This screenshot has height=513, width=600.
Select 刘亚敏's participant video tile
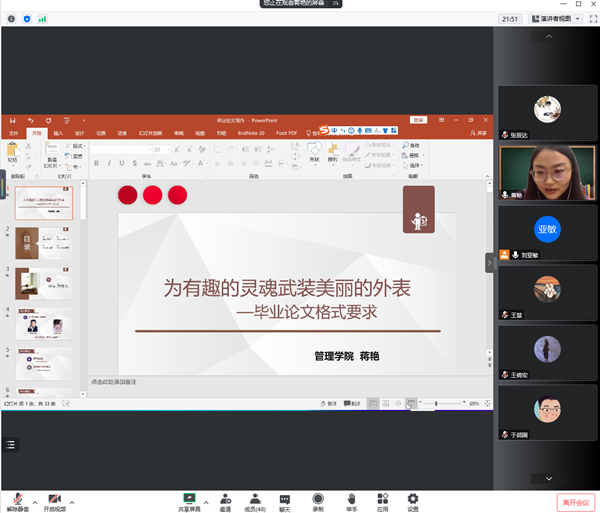pyautogui.click(x=546, y=232)
